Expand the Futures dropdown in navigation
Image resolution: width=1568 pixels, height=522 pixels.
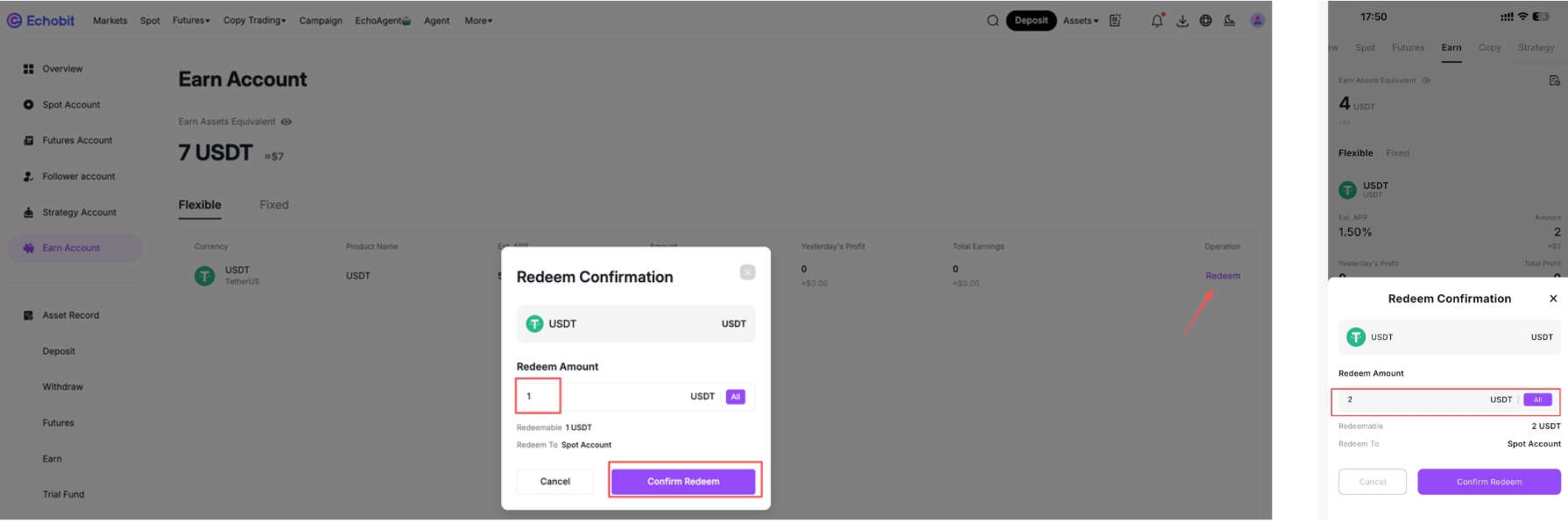(x=191, y=20)
